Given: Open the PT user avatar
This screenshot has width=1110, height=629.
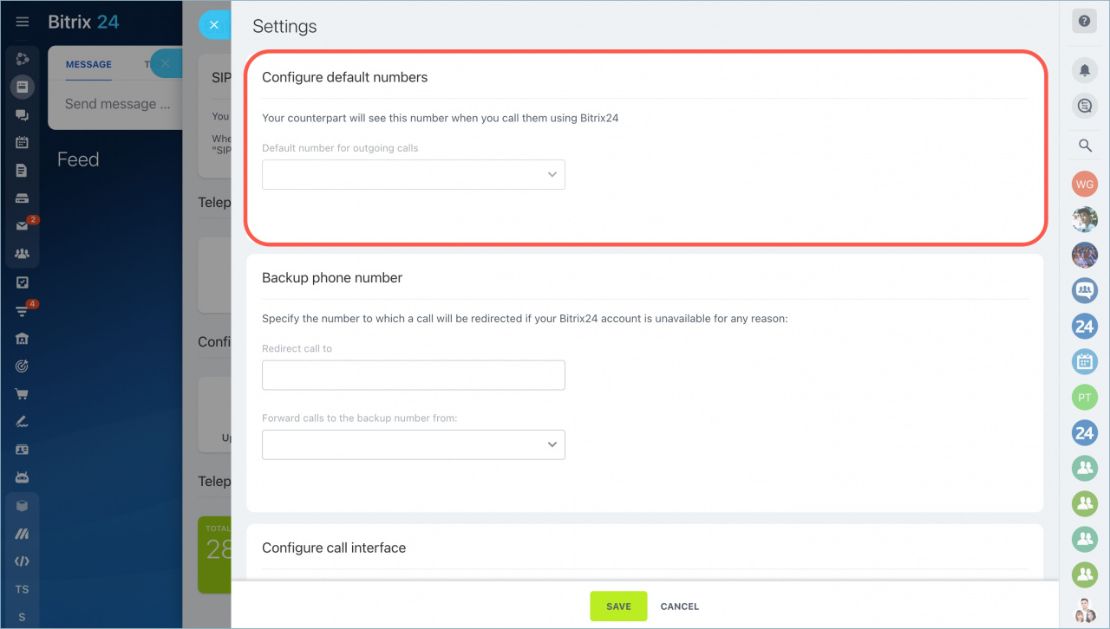Looking at the screenshot, I should click(1084, 397).
